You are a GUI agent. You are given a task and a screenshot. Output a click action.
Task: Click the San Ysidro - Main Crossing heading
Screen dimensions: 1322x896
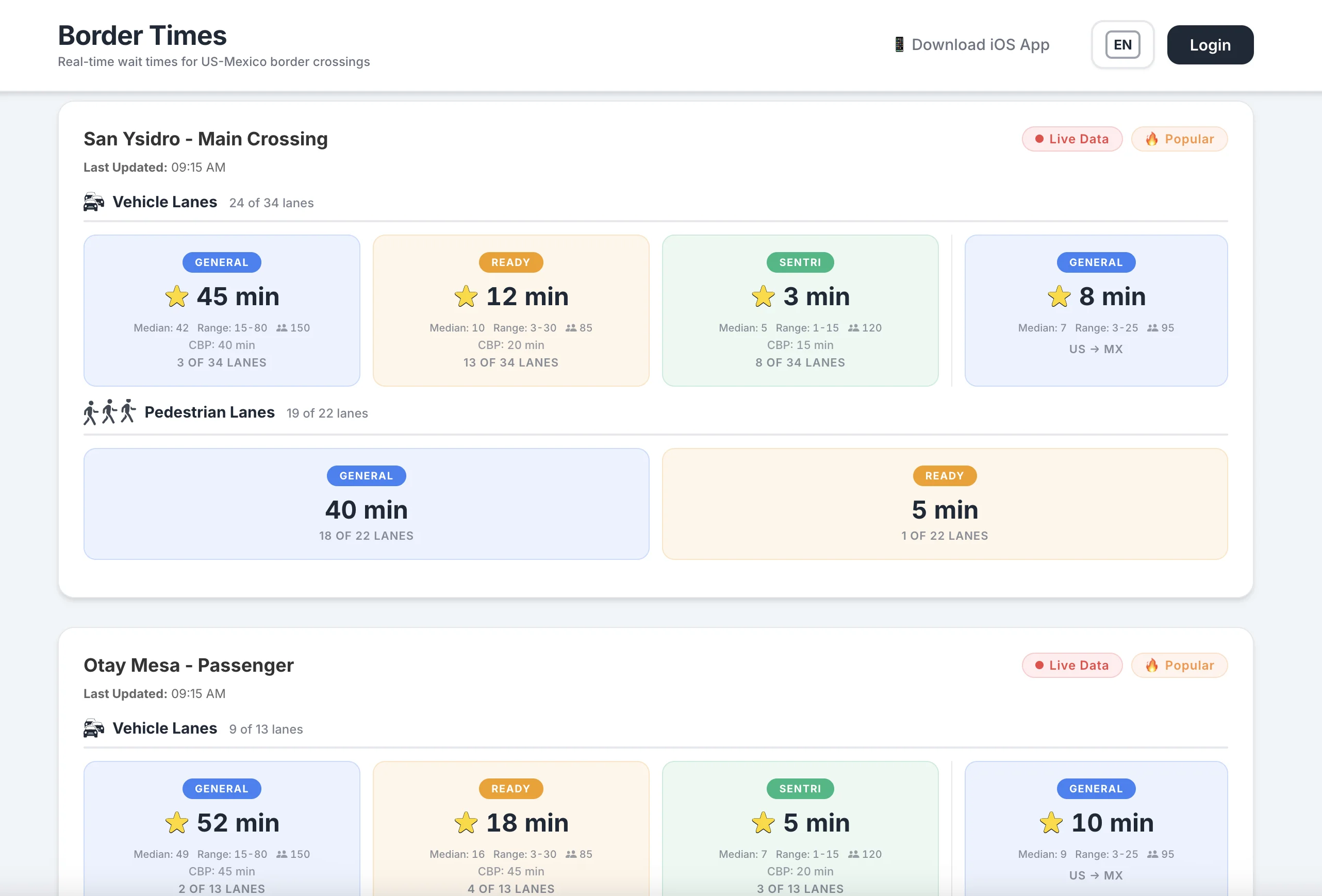205,138
